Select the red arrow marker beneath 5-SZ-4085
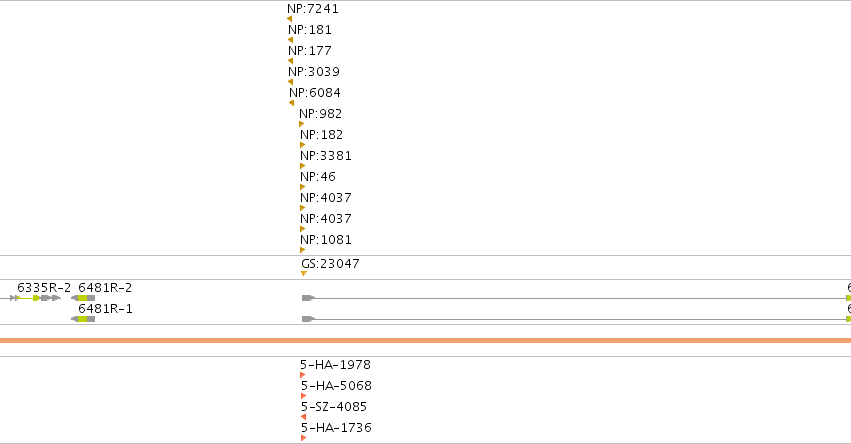The image size is (851, 444). pyautogui.click(x=303, y=417)
